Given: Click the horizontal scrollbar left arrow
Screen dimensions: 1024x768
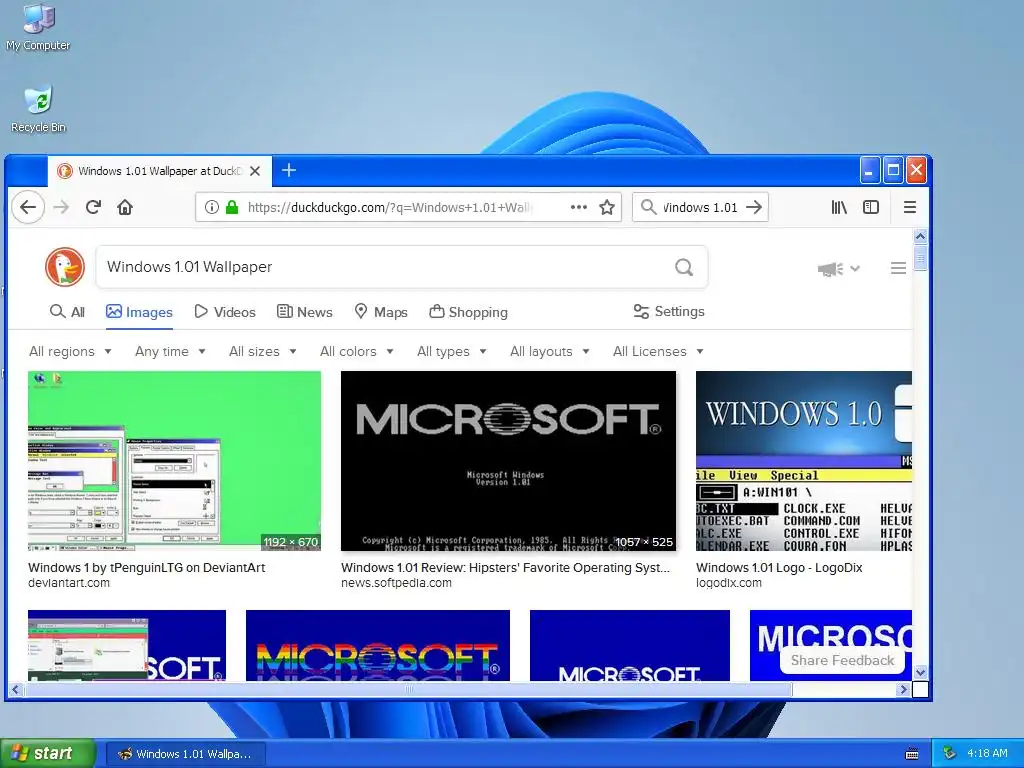Looking at the screenshot, I should pos(16,689).
